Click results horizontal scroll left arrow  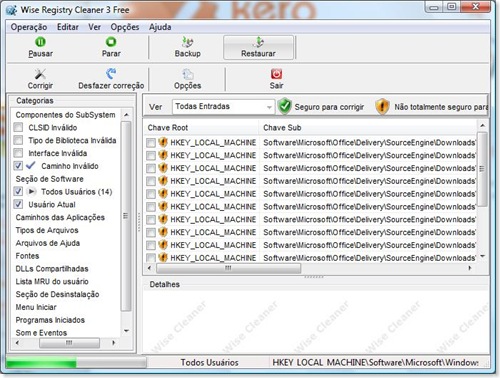(x=149, y=268)
